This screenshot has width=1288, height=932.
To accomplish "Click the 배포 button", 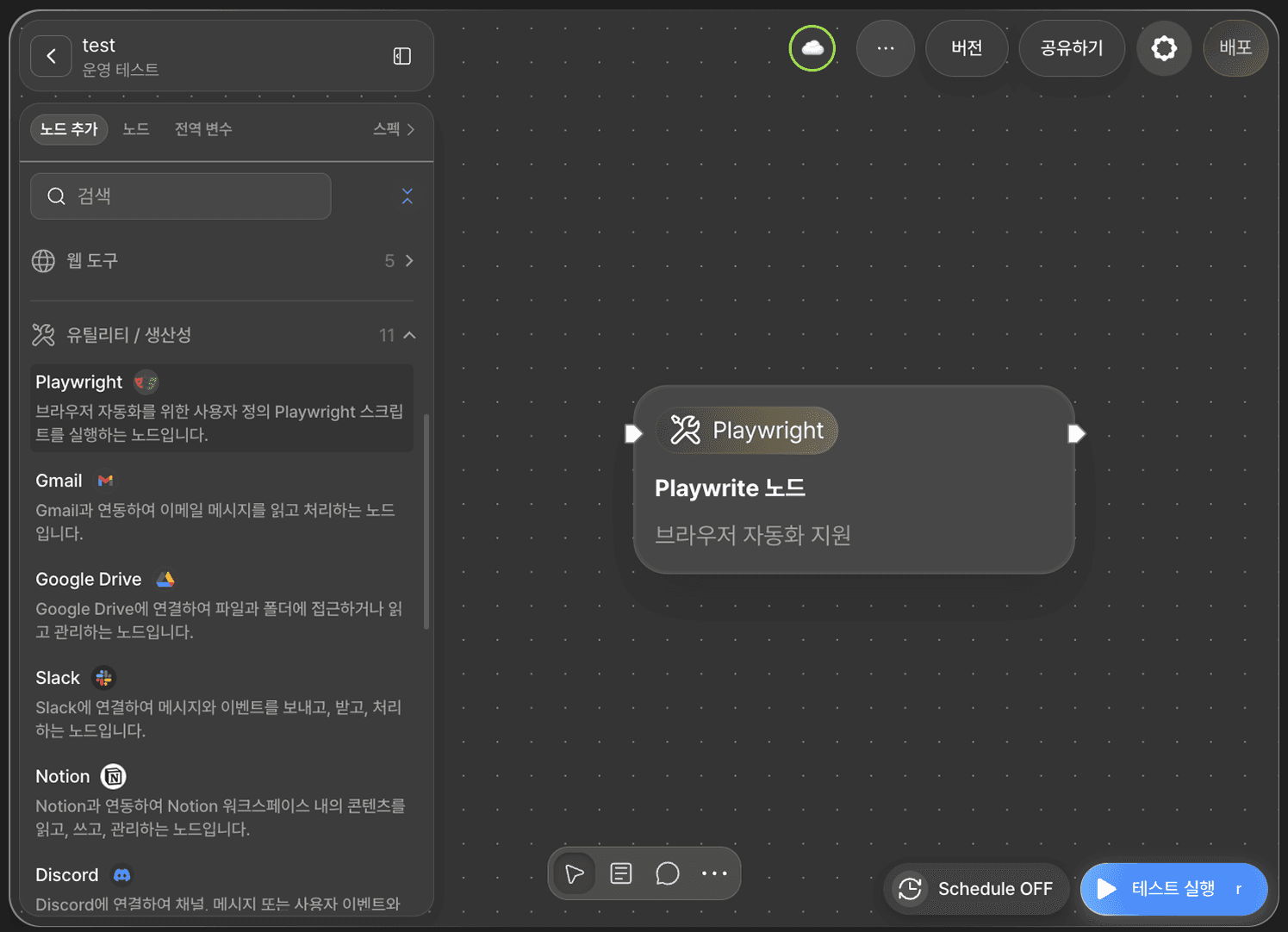I will (1235, 48).
